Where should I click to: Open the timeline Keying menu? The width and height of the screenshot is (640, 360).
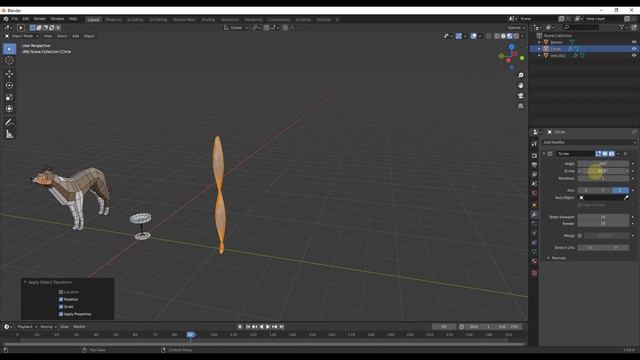point(48,327)
